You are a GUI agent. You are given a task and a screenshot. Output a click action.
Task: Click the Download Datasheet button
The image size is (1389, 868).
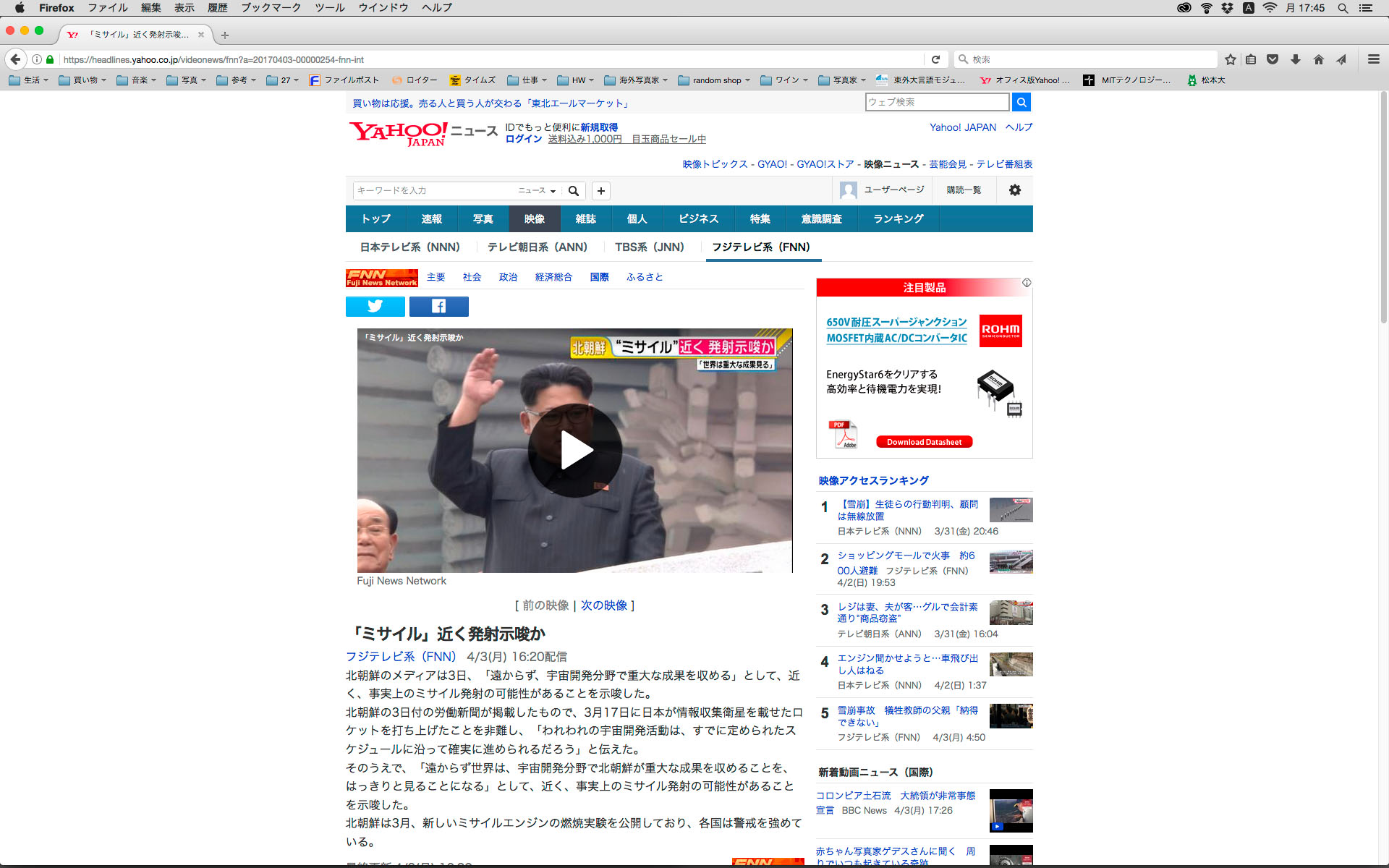pos(924,442)
